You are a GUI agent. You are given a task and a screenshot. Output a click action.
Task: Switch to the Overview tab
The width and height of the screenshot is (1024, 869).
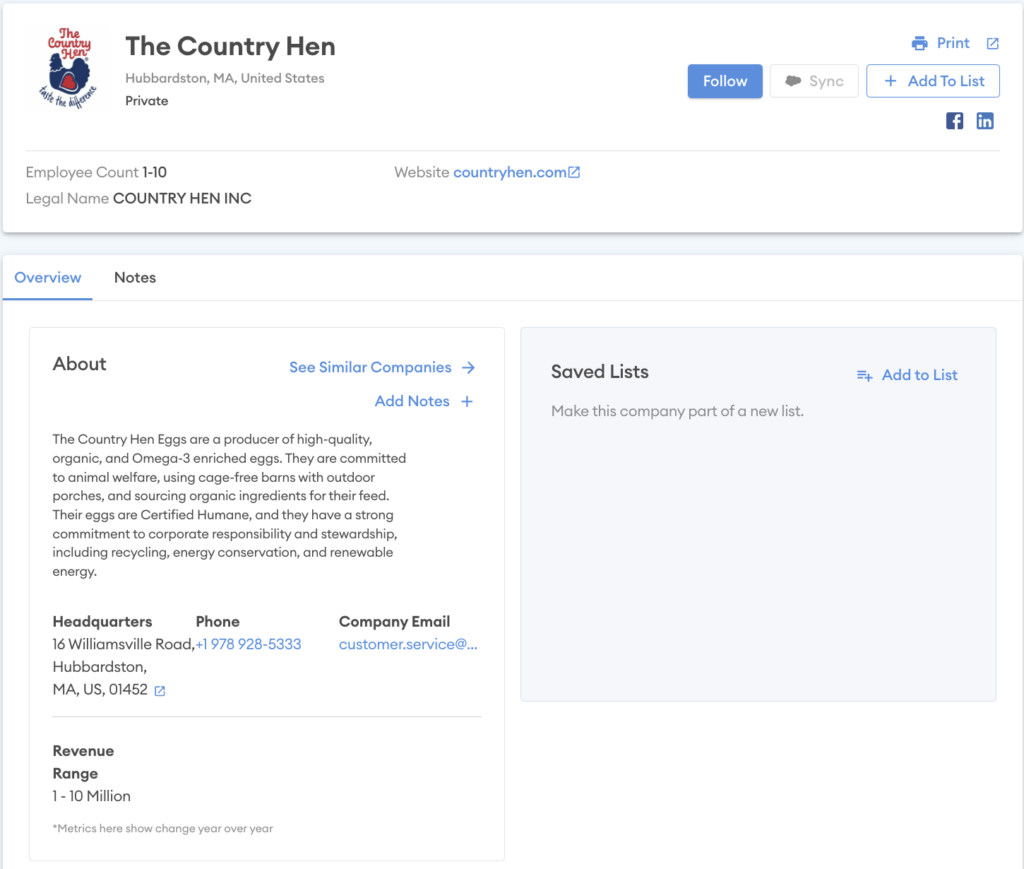pyautogui.click(x=48, y=277)
